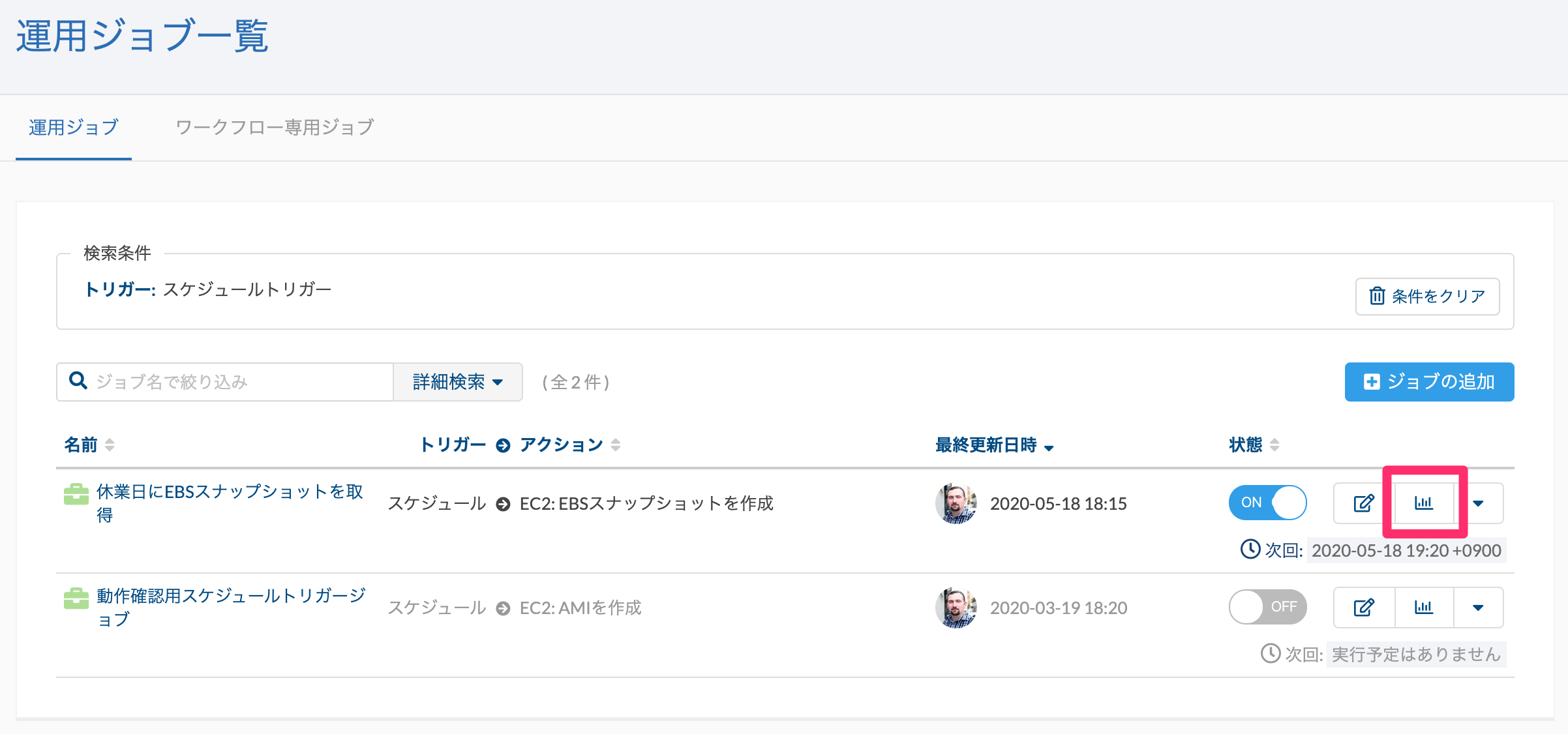Sort list by 状態 column
This screenshot has height=734, width=1568.
point(1254,445)
